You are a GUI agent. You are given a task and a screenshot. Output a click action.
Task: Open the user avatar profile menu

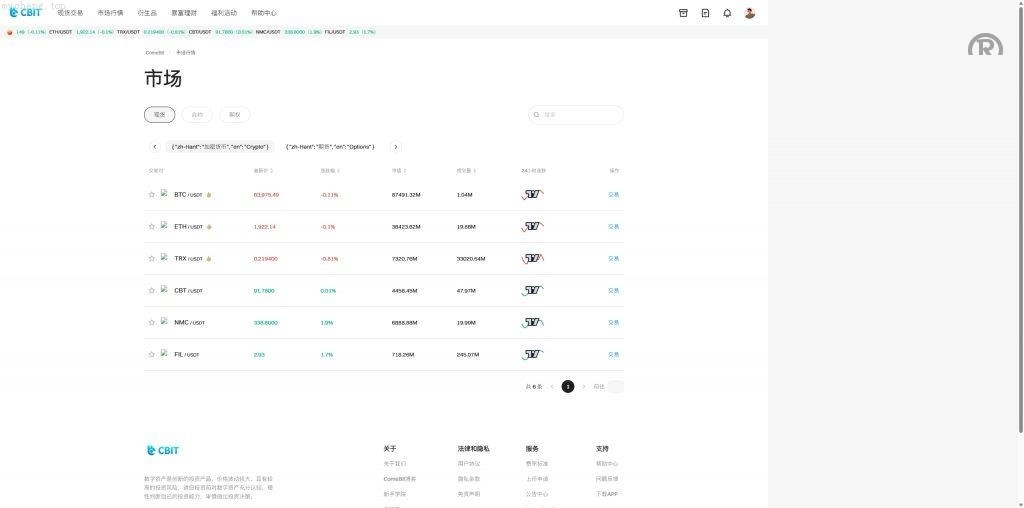750,13
